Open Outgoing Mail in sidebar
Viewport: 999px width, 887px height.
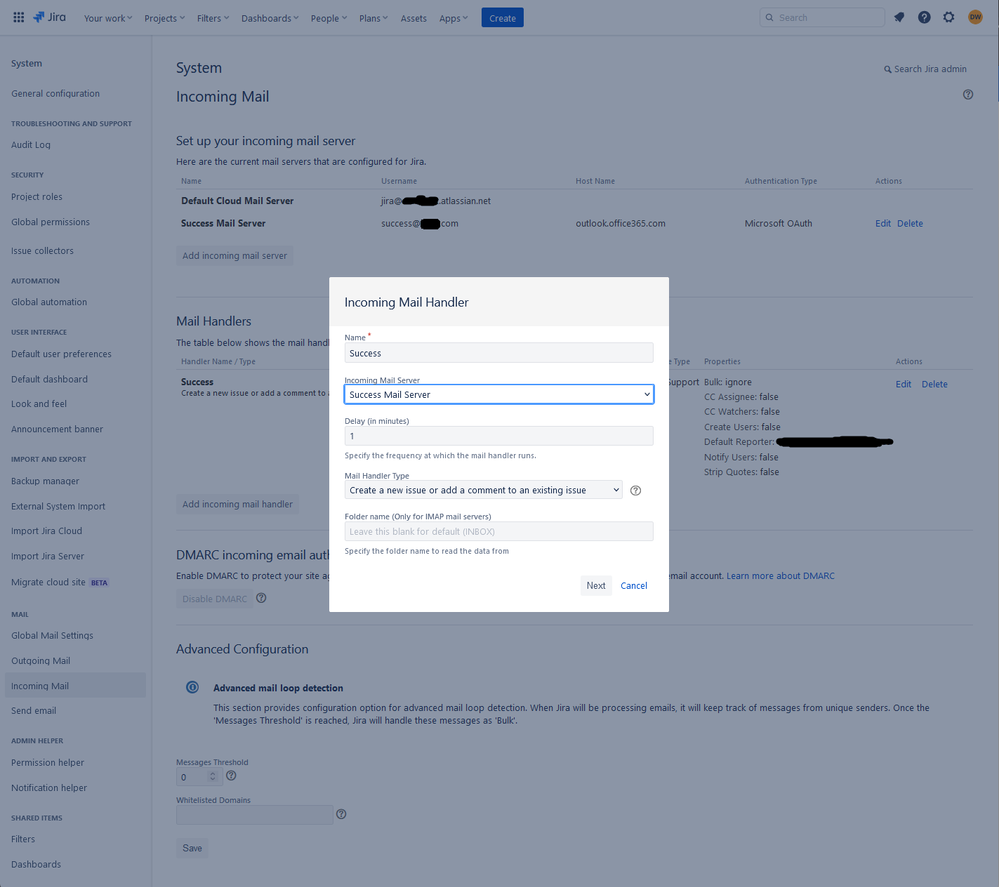click(x=41, y=660)
